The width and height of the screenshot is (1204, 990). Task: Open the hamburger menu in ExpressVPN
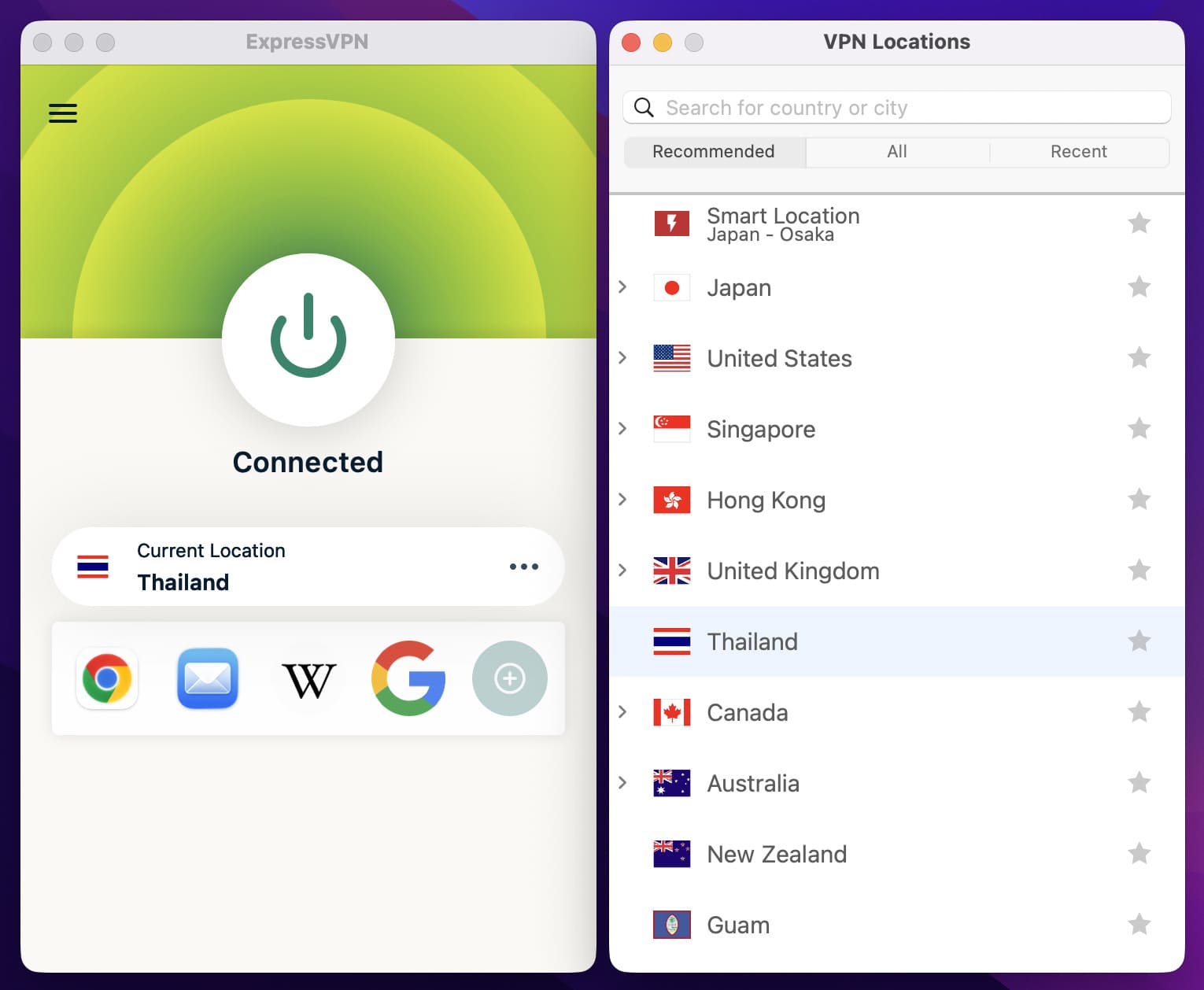[x=63, y=113]
